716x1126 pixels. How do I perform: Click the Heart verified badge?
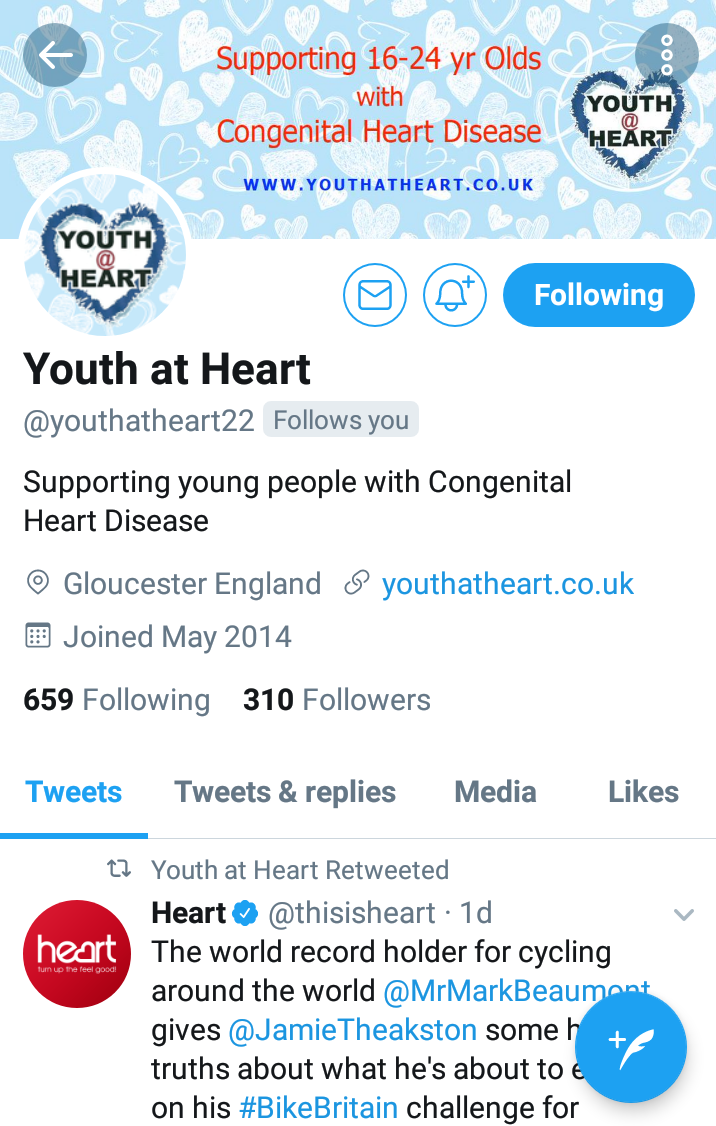(x=246, y=913)
